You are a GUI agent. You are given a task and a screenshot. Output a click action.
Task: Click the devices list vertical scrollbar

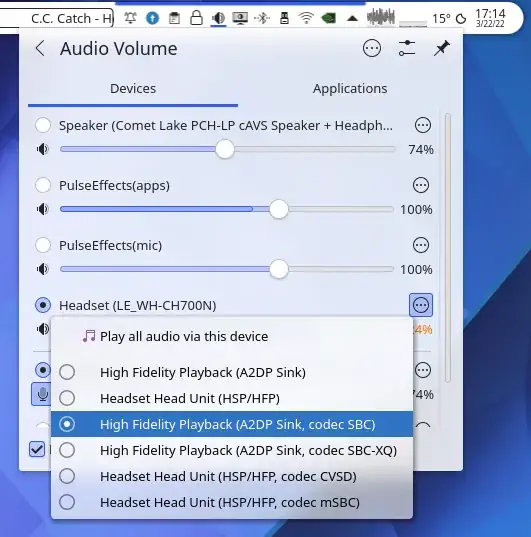(448, 248)
